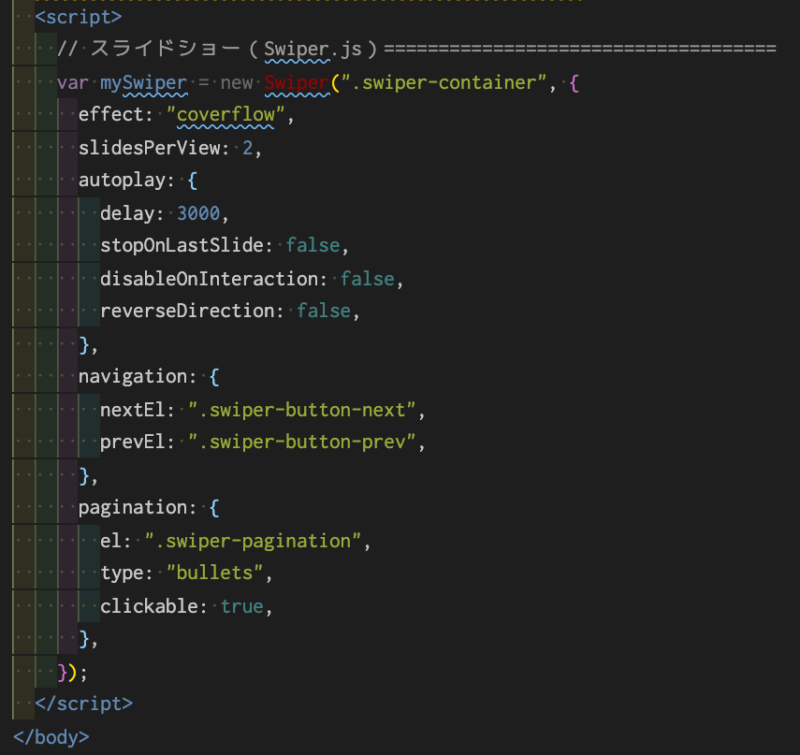Viewport: 800px width, 755px height.
Task: Select the "coverflow" string value
Action: coord(226,115)
